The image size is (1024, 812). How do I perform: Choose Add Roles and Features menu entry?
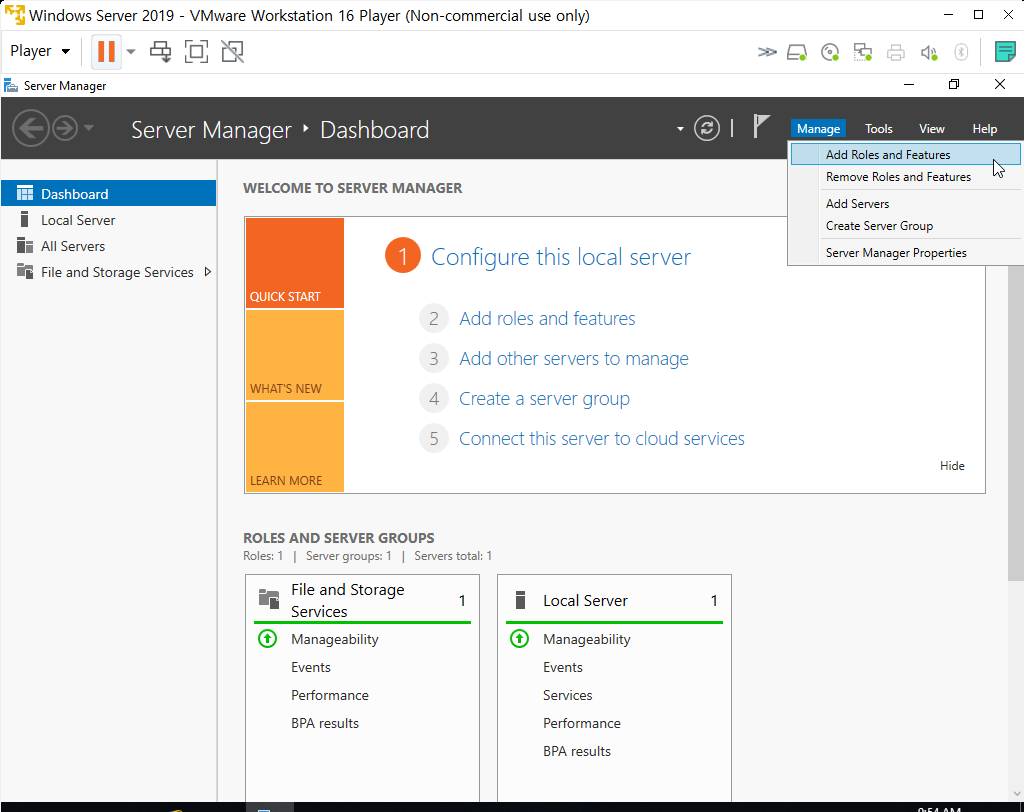(905, 155)
